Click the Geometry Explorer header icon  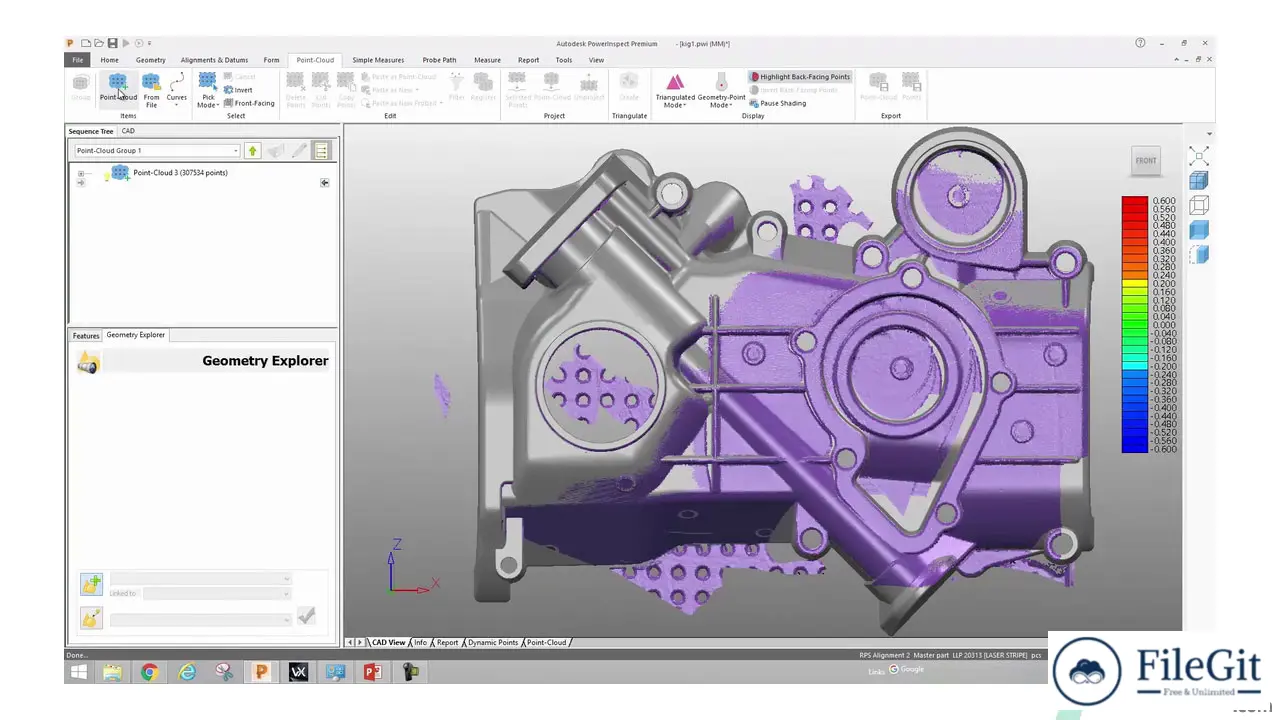pos(88,363)
